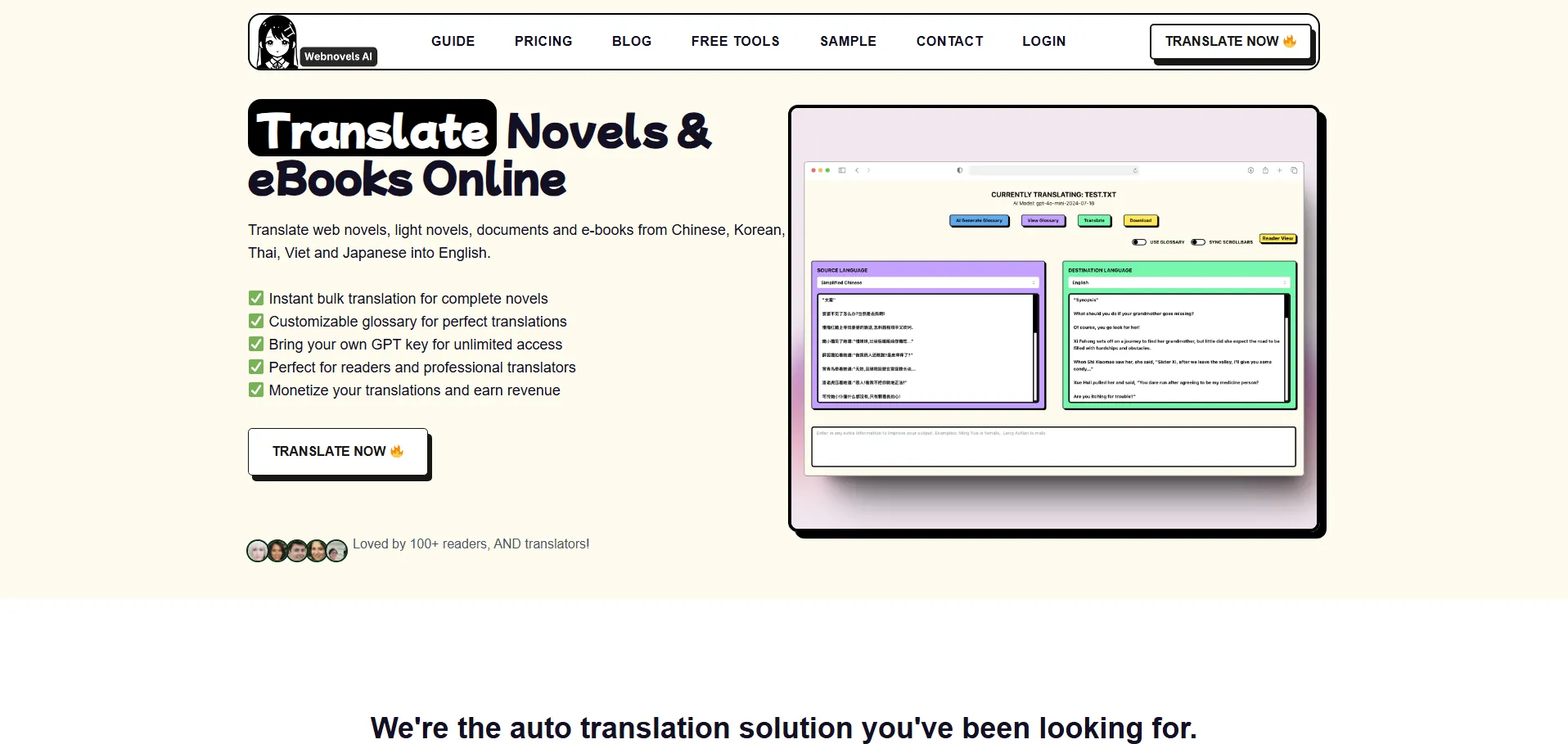The image size is (1568, 744).
Task: Click the extra information text field
Action: pyautogui.click(x=1053, y=447)
